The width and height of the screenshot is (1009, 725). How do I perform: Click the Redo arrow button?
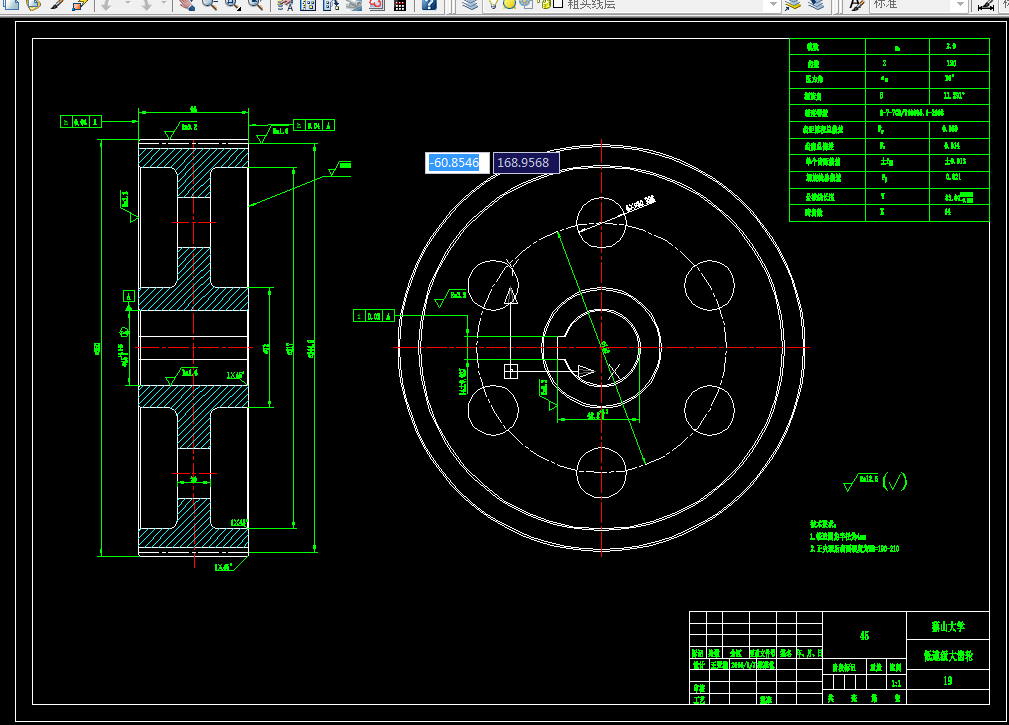146,5
